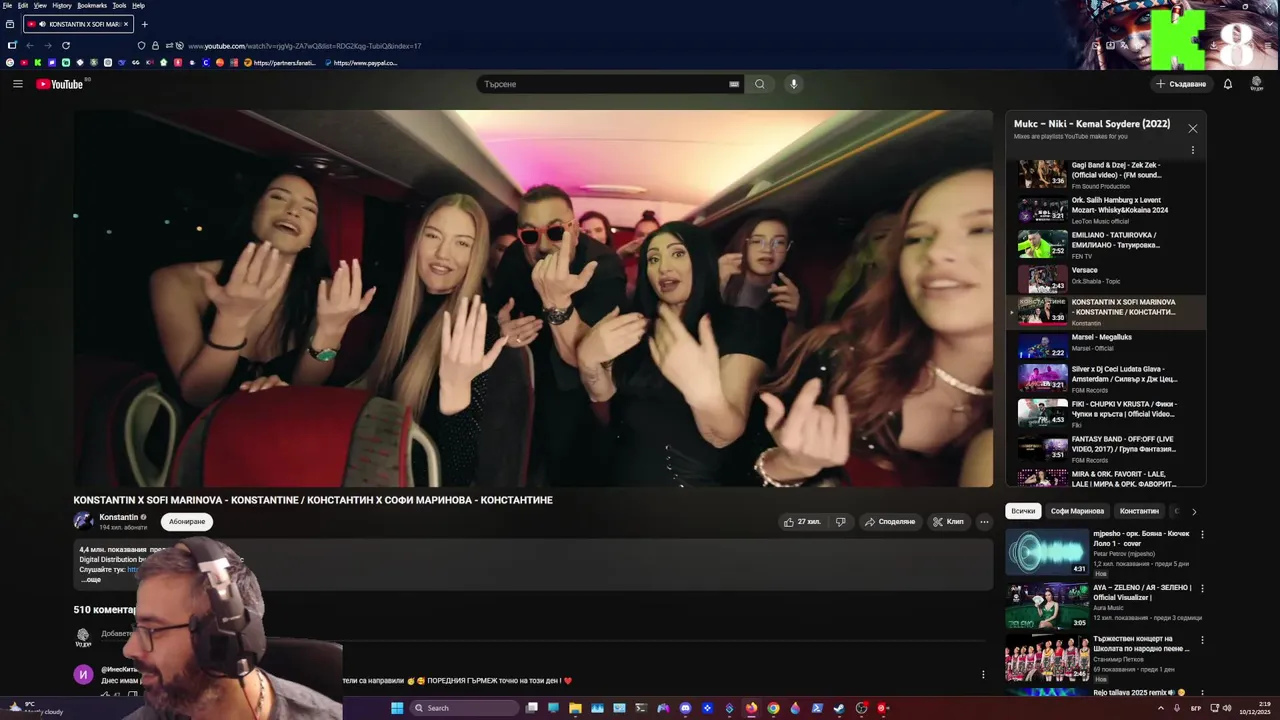This screenshot has height=720, width=1280.
Task: Click the browser address bar URL
Action: [304, 46]
